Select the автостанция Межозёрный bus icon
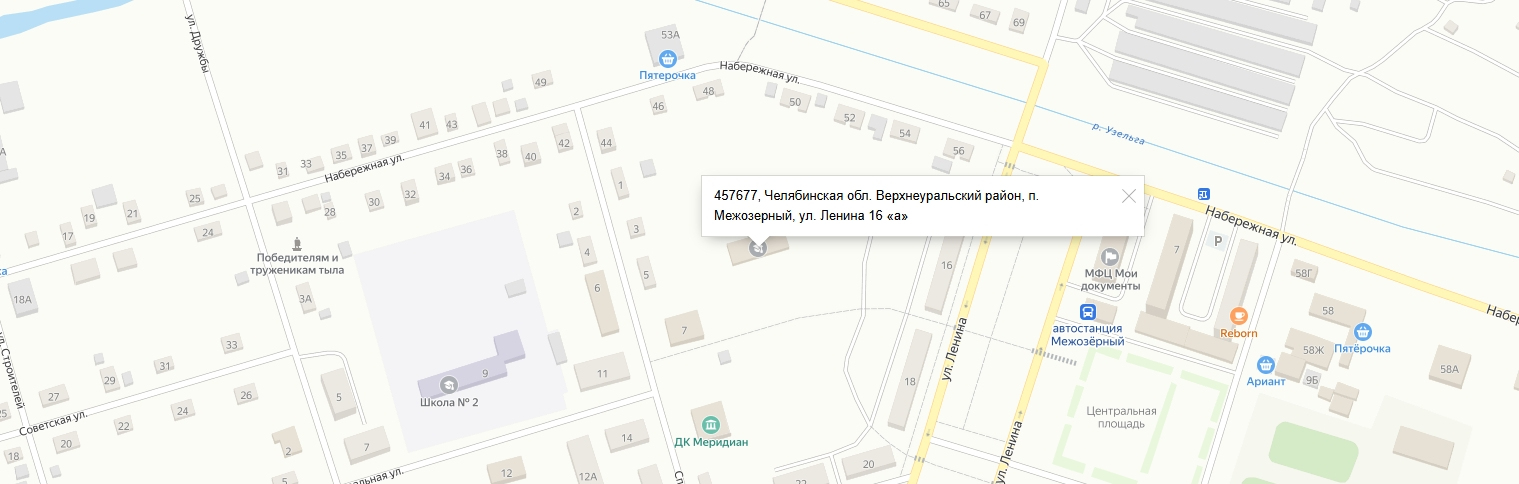This screenshot has height=484, width=1519. point(1087,311)
